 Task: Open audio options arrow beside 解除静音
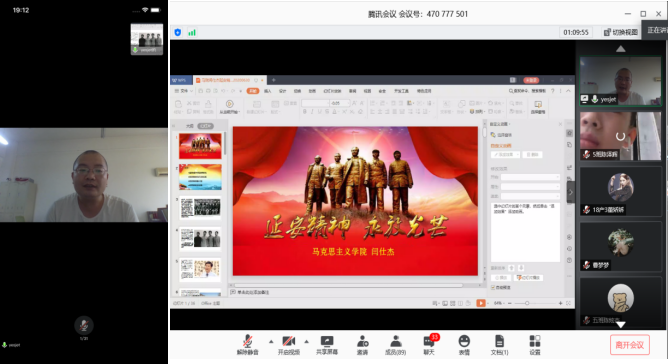tap(271, 341)
